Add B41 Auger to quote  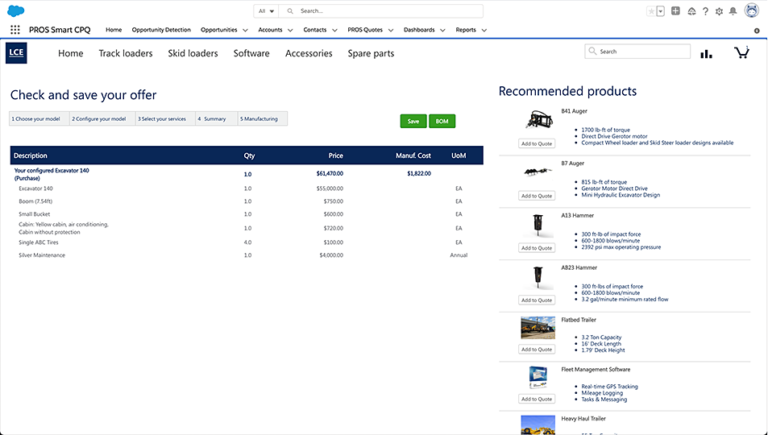(x=537, y=144)
